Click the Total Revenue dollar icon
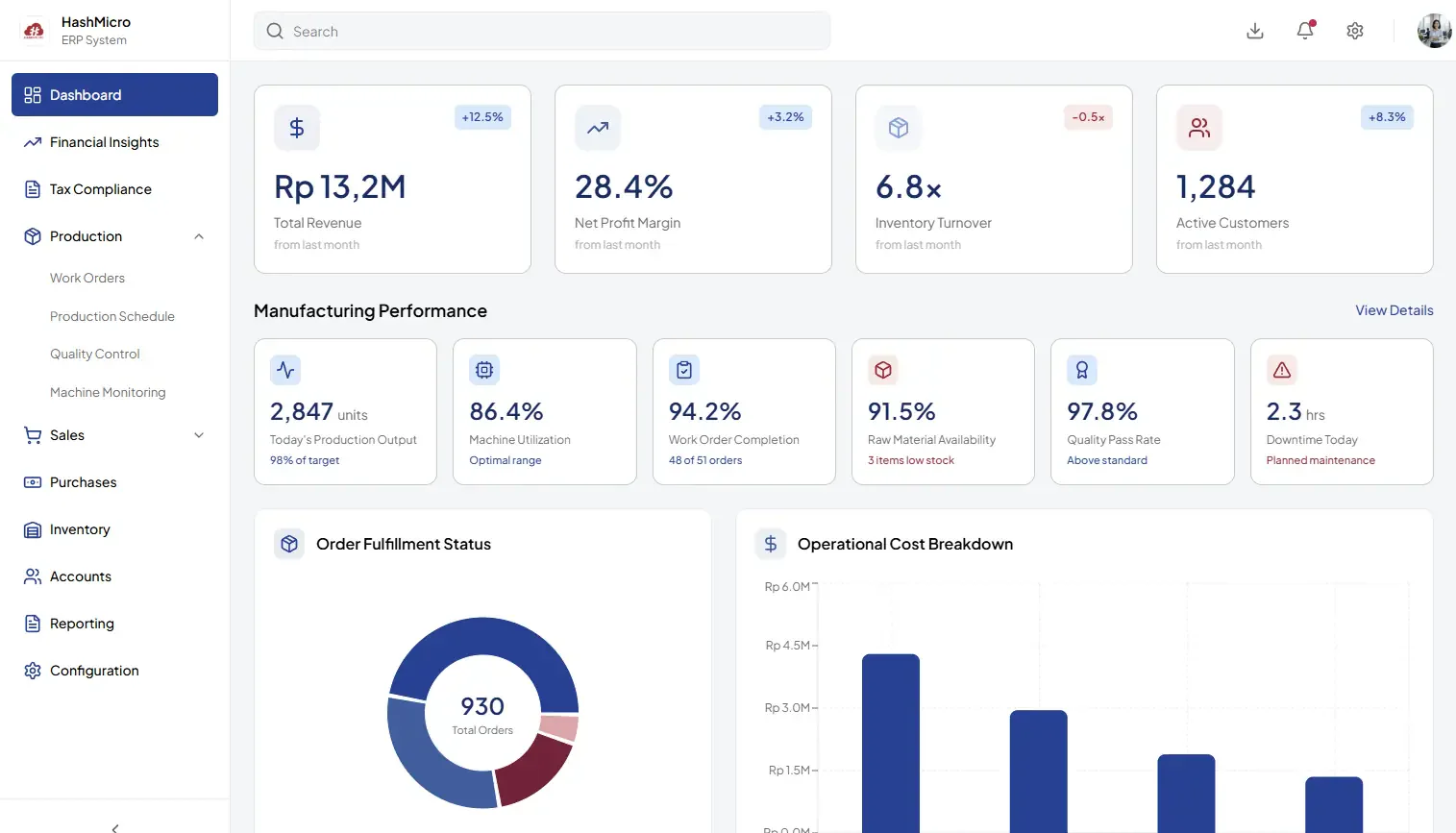1456x833 pixels. (297, 128)
